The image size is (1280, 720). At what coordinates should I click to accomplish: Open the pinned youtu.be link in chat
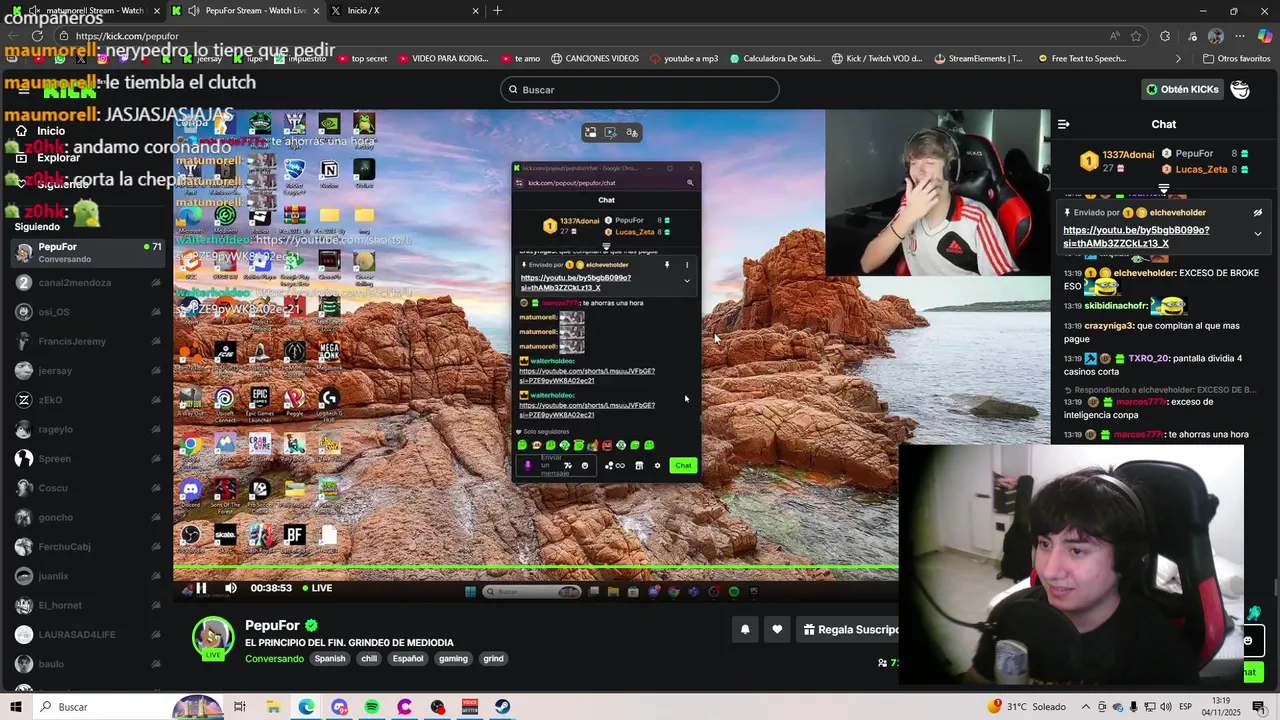coord(1136,236)
